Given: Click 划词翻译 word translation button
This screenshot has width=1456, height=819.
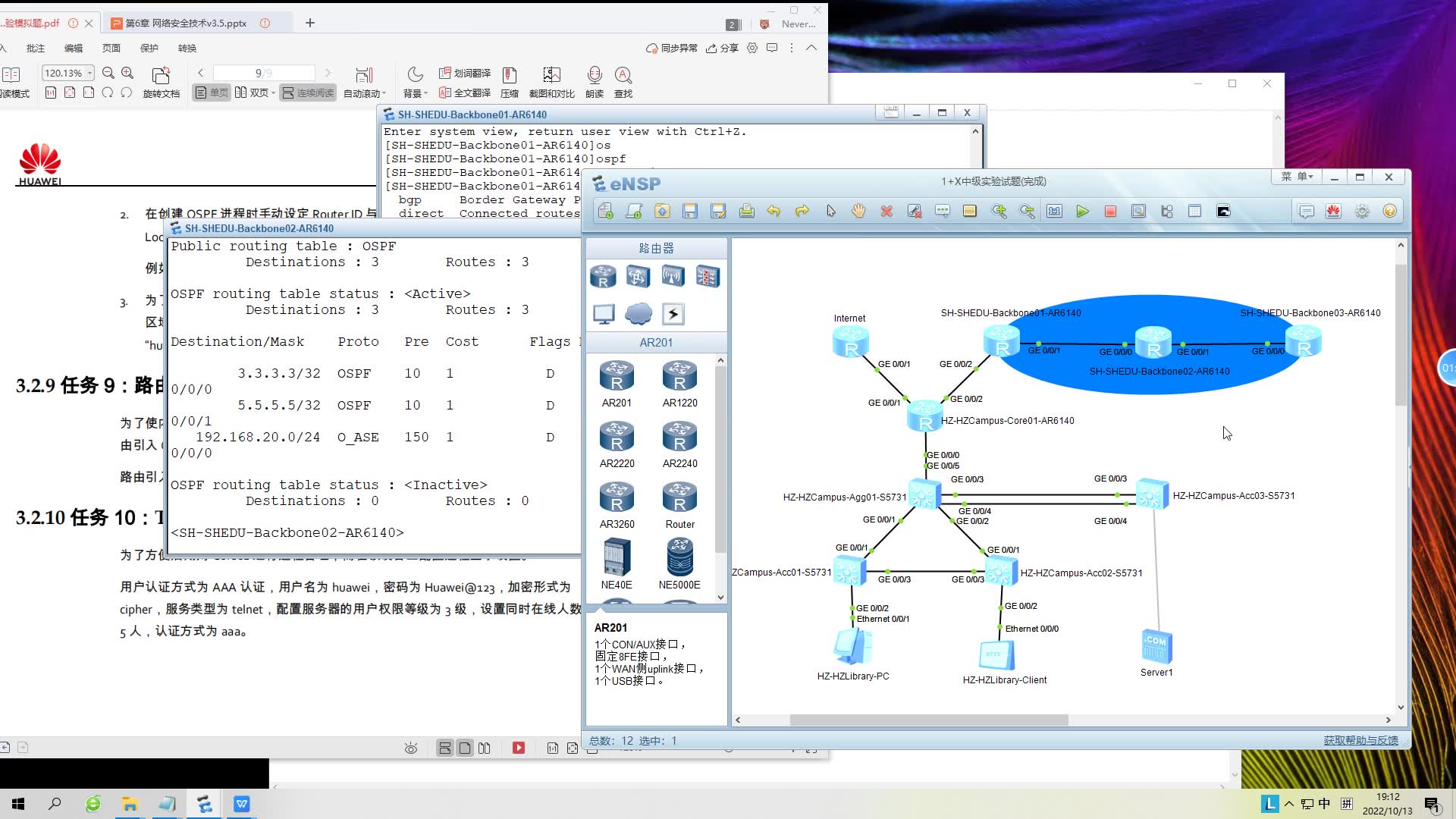Looking at the screenshot, I should click(464, 73).
